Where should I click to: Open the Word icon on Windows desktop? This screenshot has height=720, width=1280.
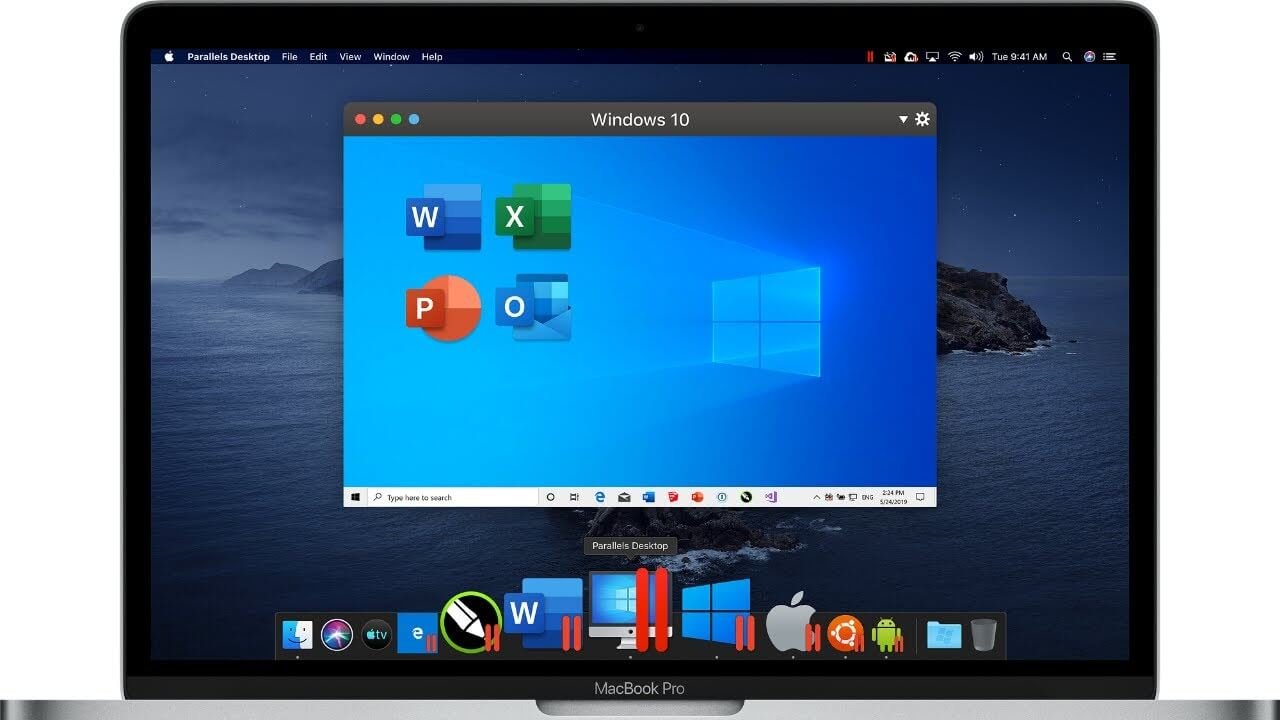443,216
